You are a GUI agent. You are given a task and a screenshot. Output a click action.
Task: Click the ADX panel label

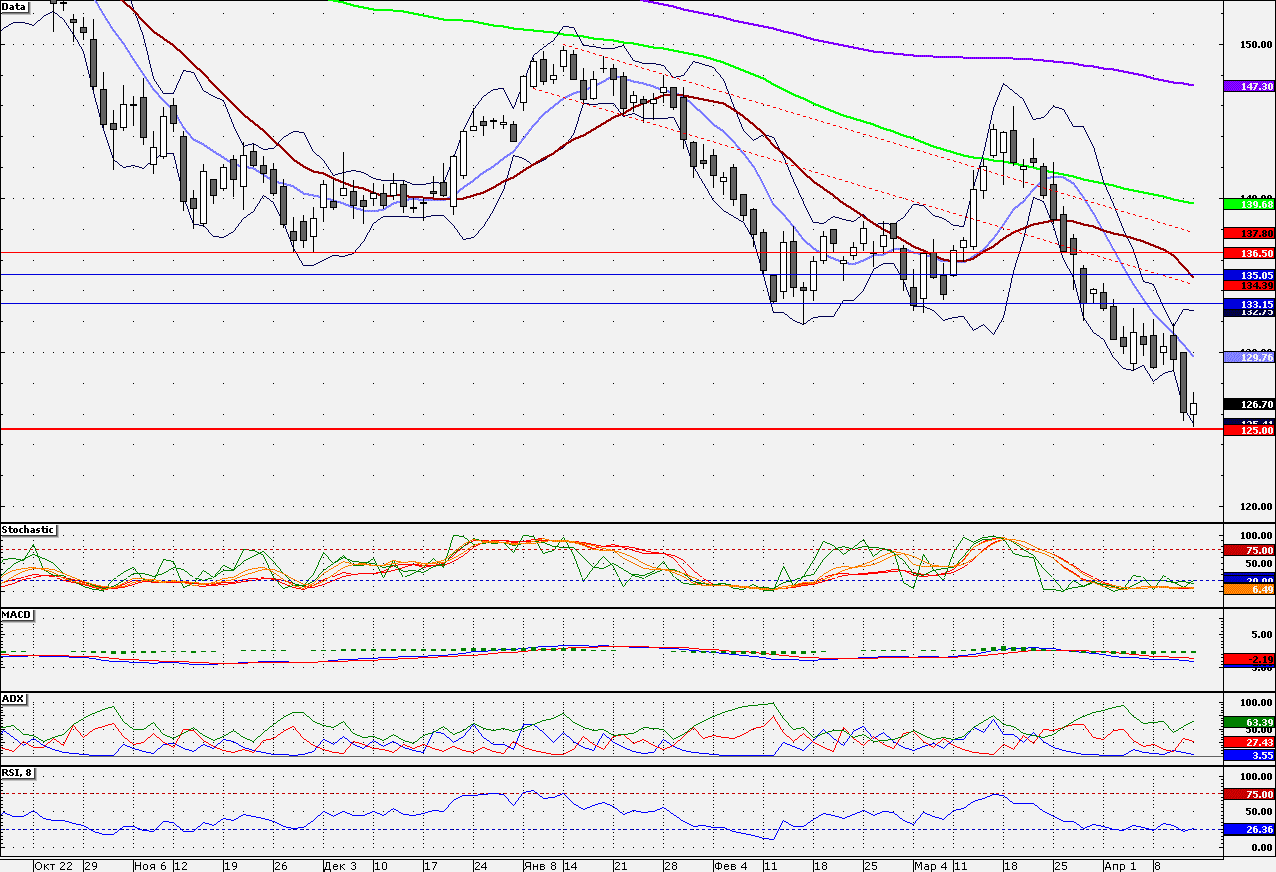click(x=13, y=698)
